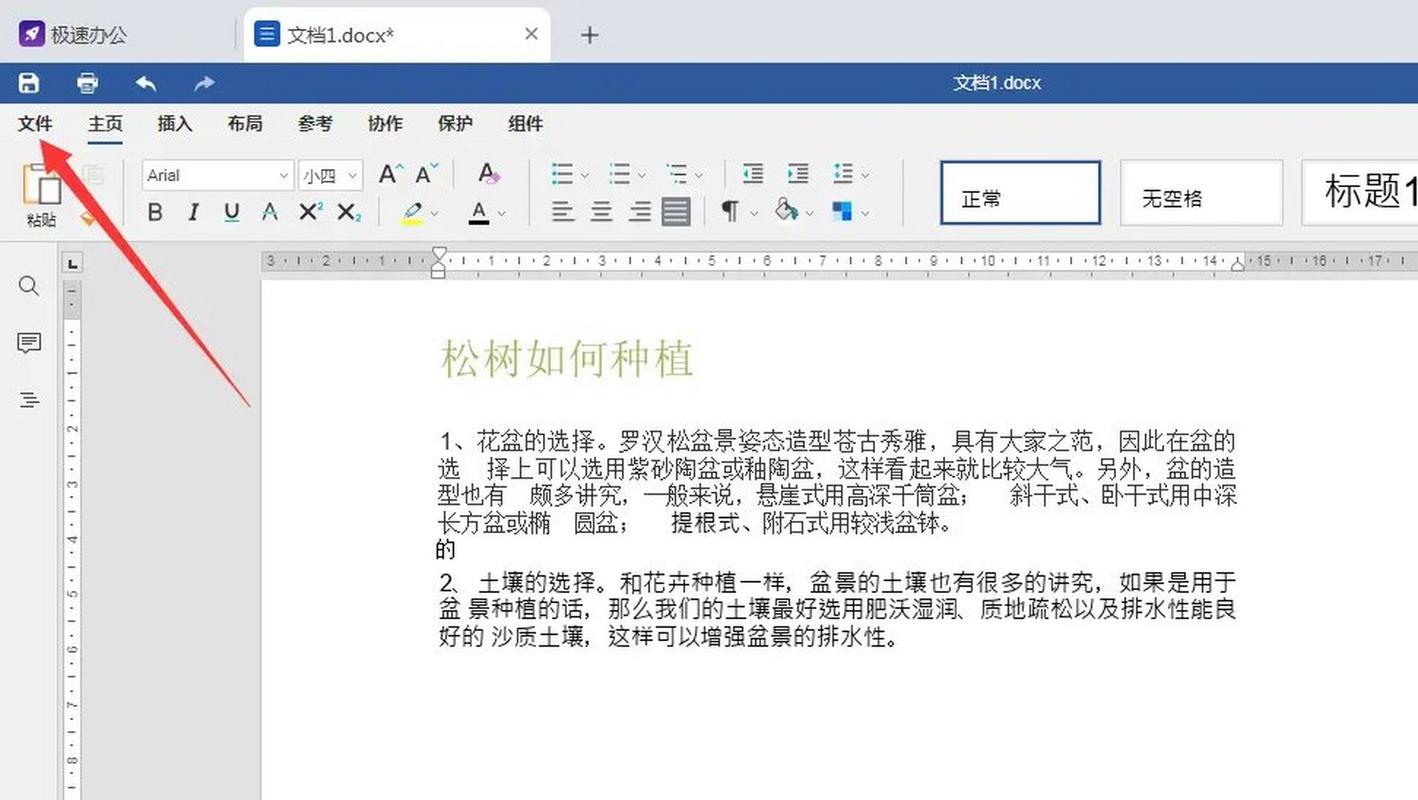The height and width of the screenshot is (800, 1418).
Task: Clear text formatting with the eraser-A icon
Action: pyautogui.click(x=488, y=174)
